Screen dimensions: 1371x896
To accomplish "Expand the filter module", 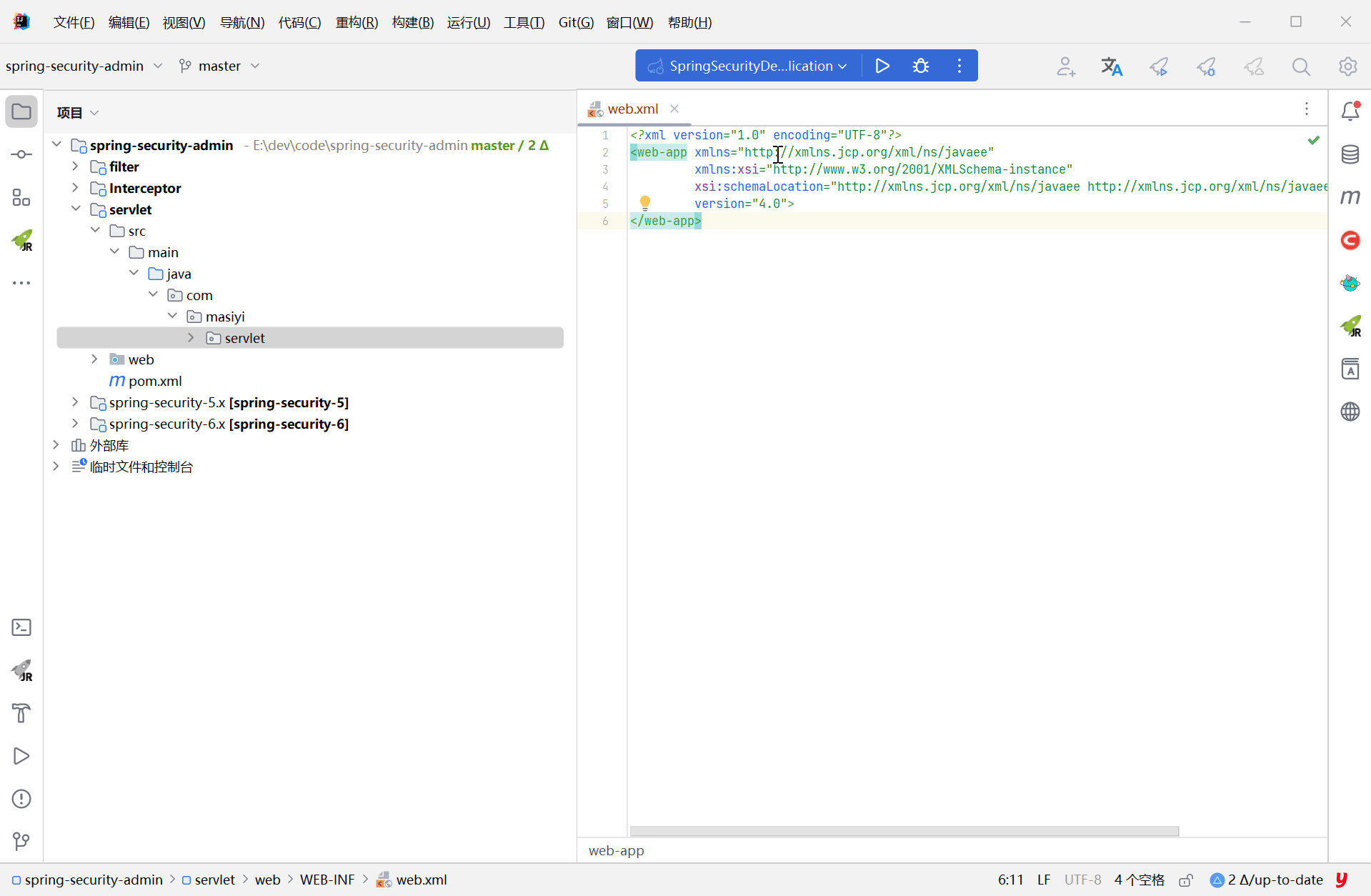I will pos(75,166).
